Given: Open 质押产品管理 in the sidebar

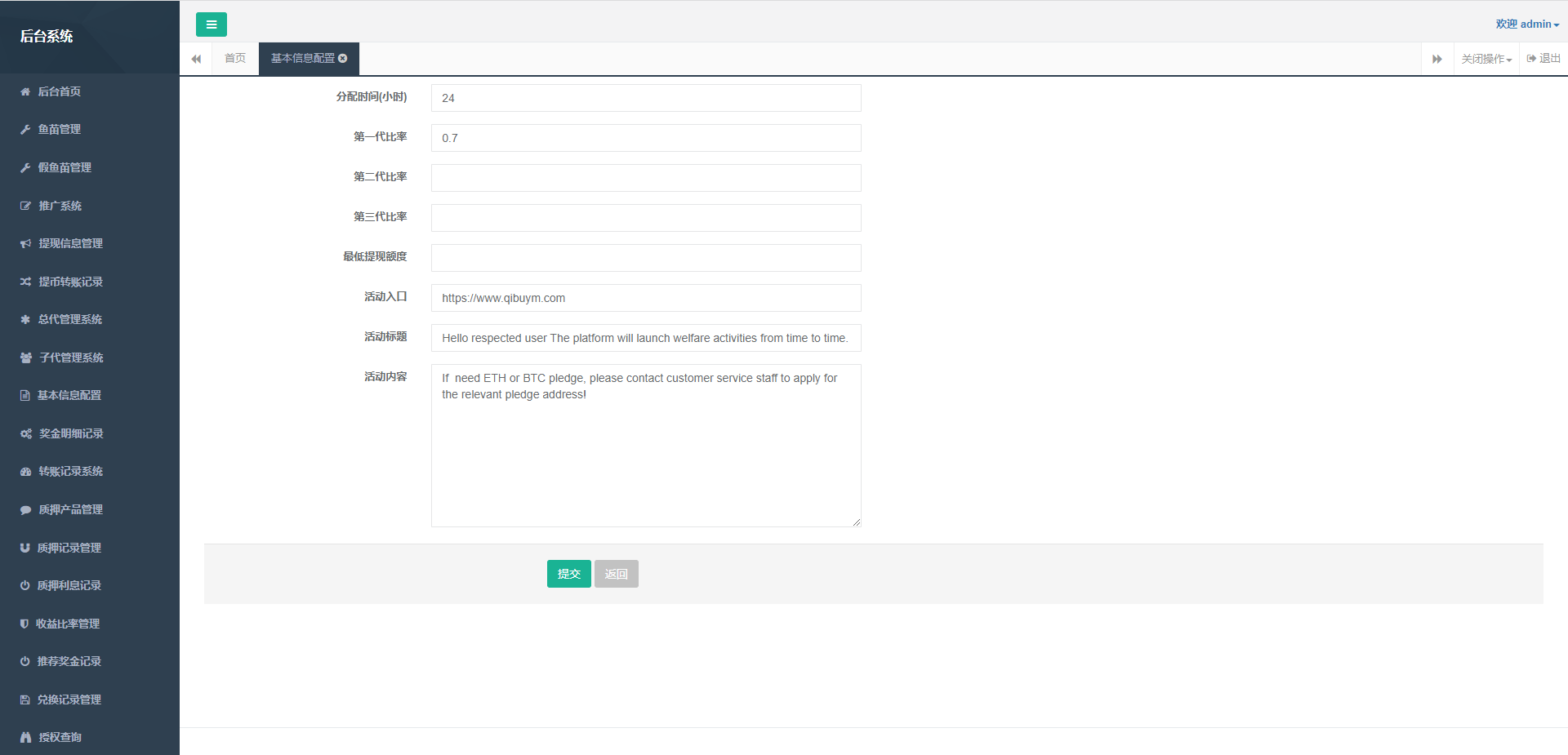Looking at the screenshot, I should (x=70, y=510).
